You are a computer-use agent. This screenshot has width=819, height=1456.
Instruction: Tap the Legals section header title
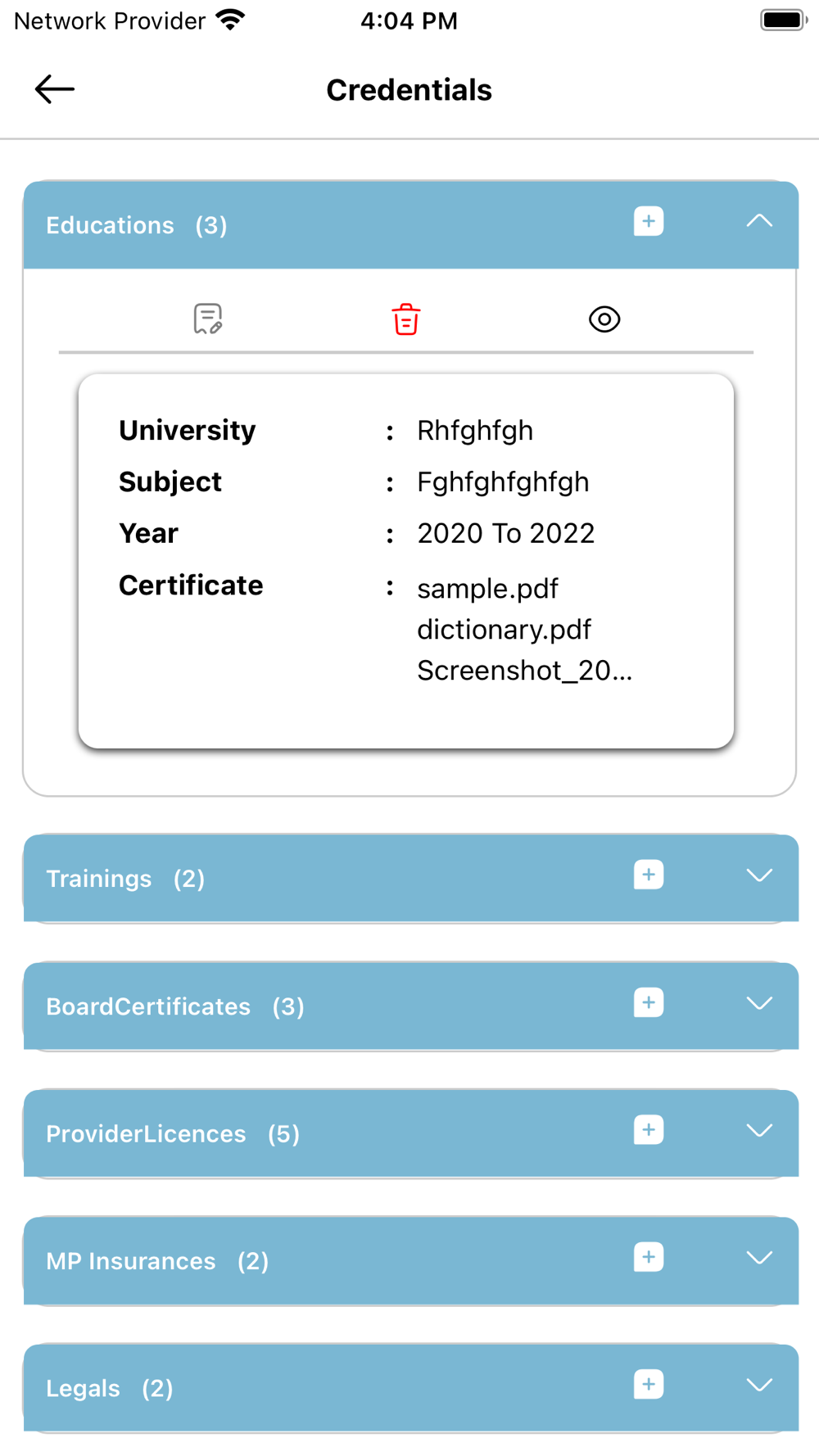pos(84,1389)
